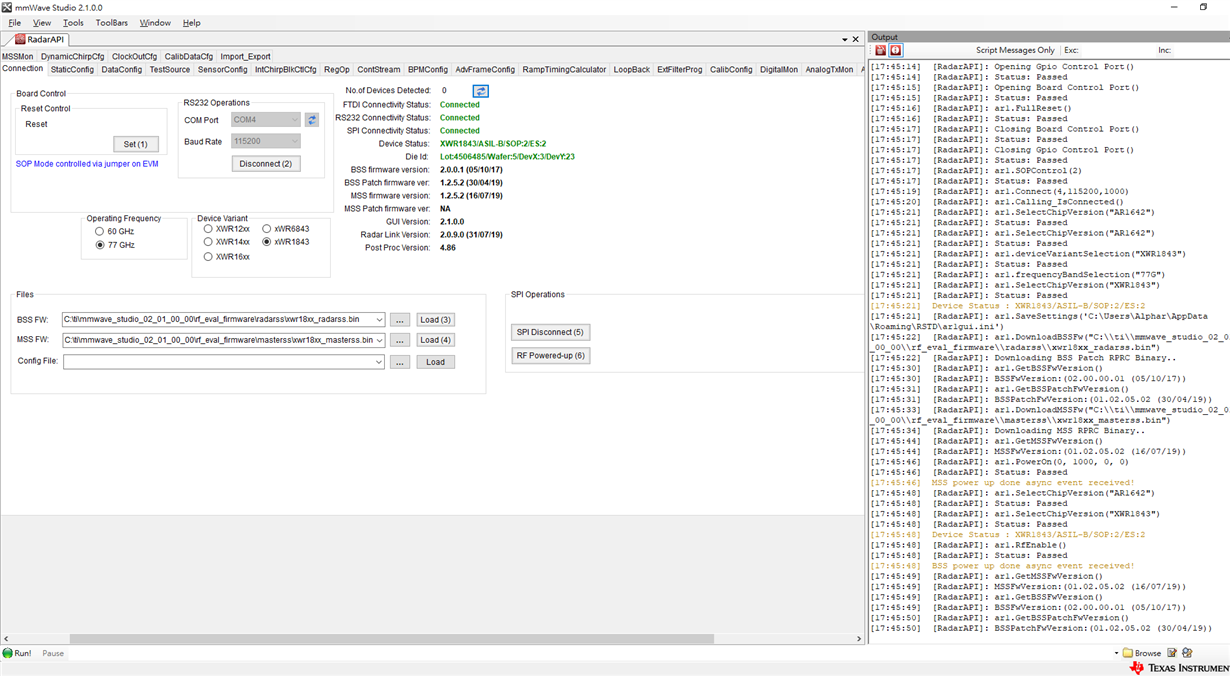Toggle the red info icon in Output toolbar

(896, 50)
